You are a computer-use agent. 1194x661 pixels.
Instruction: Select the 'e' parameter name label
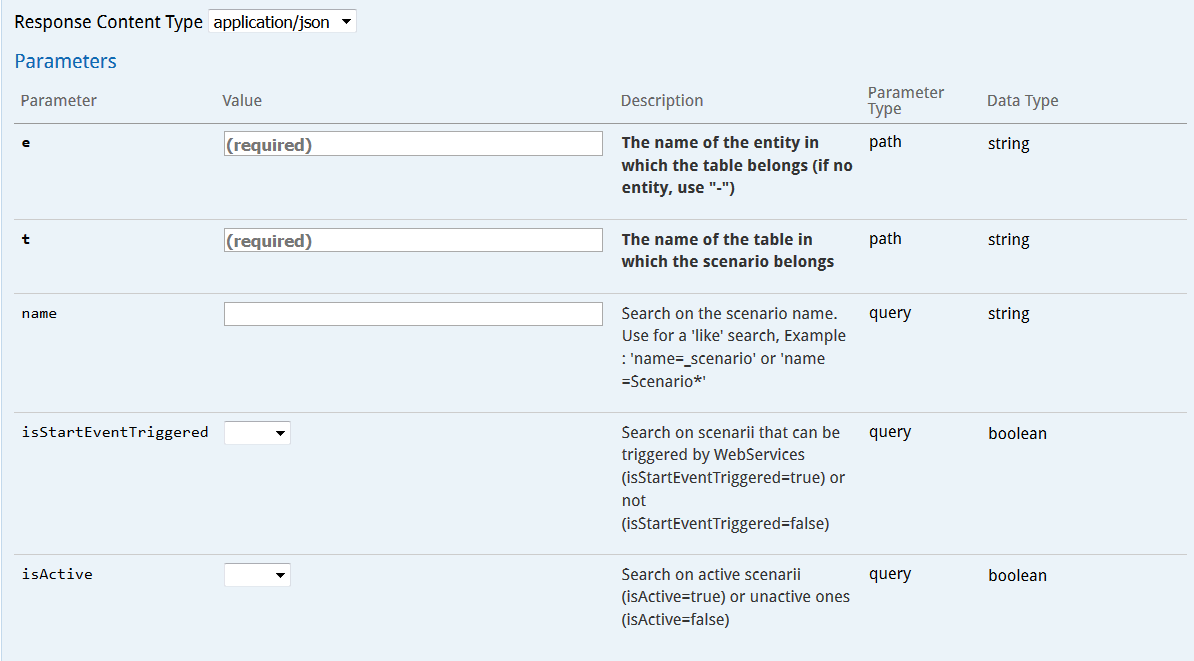pos(26,143)
